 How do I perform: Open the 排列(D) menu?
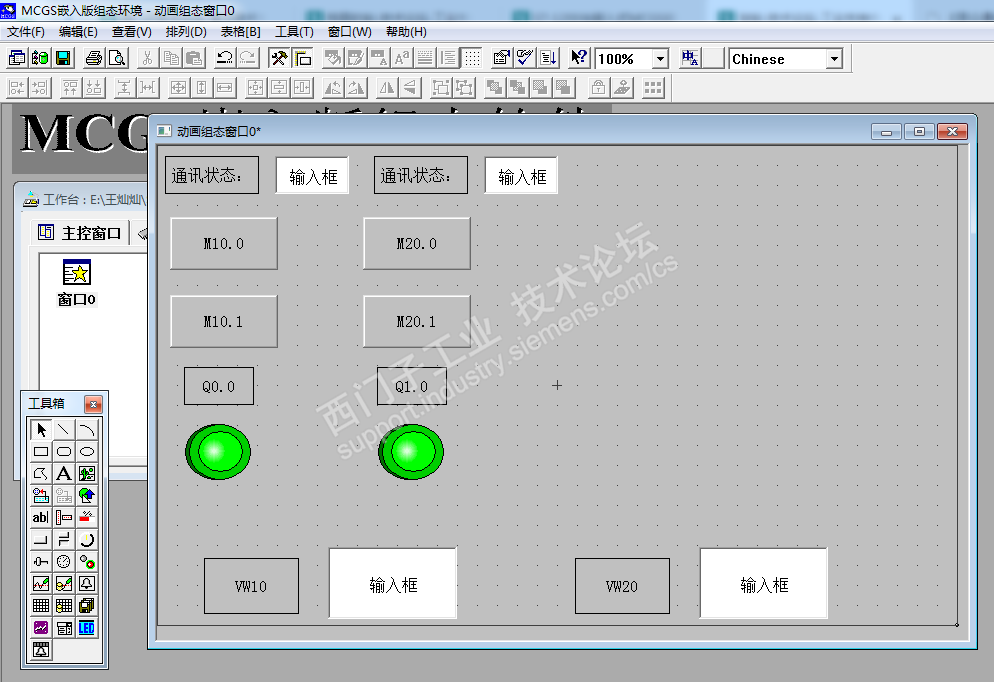(x=186, y=32)
